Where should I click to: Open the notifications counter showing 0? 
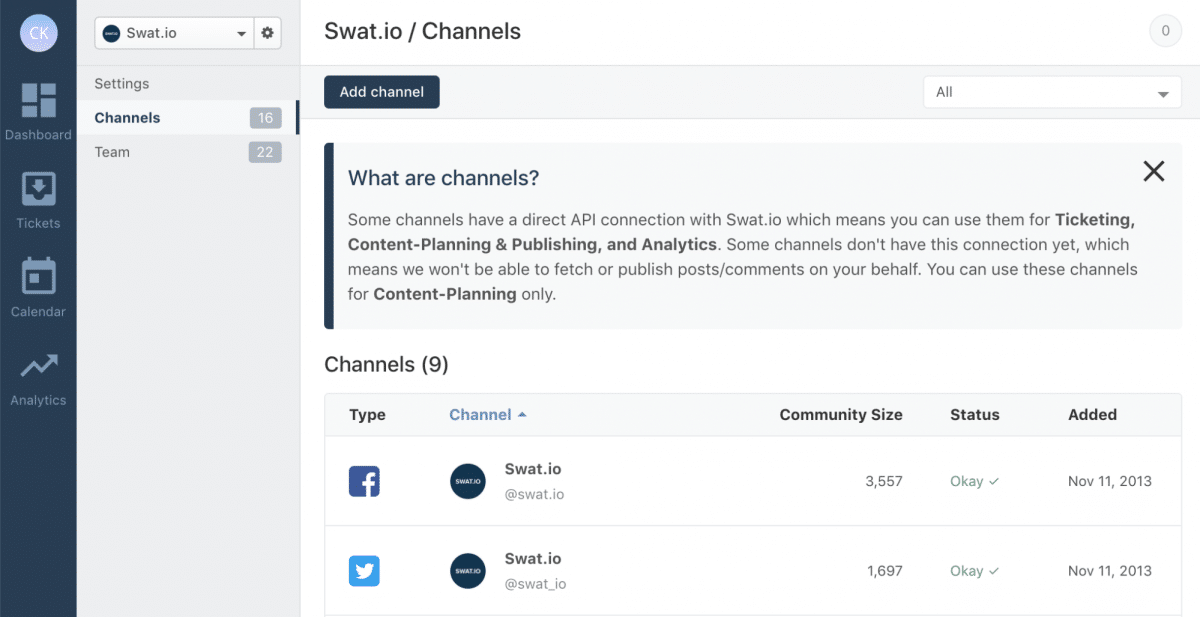click(x=1164, y=32)
